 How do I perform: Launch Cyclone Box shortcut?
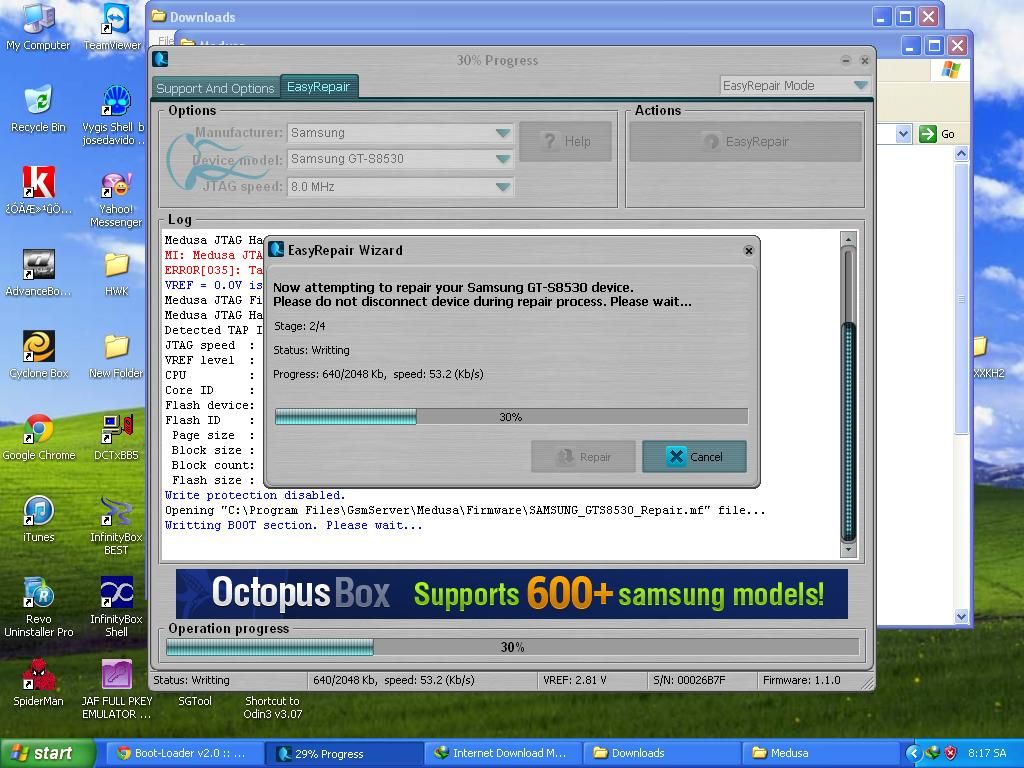click(x=39, y=355)
